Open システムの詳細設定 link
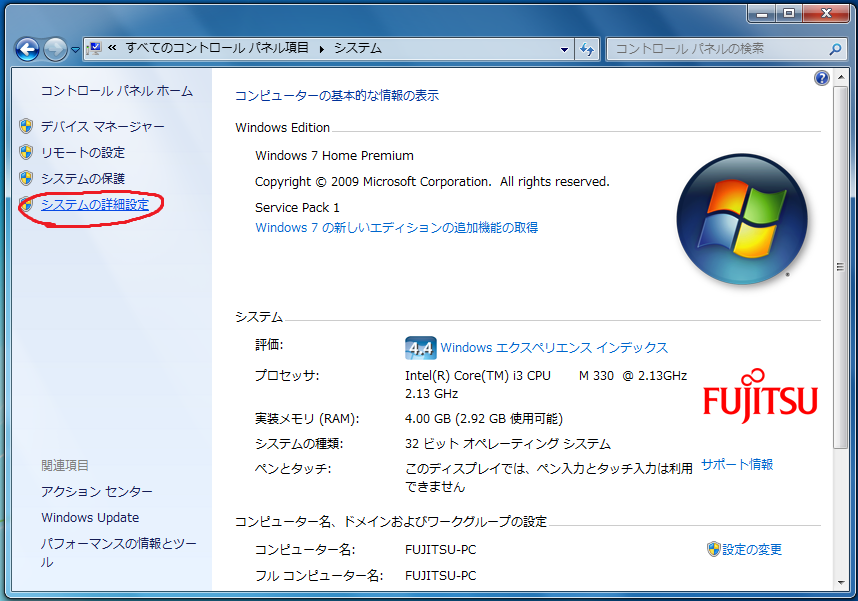The height and width of the screenshot is (601, 858). [x=95, y=205]
